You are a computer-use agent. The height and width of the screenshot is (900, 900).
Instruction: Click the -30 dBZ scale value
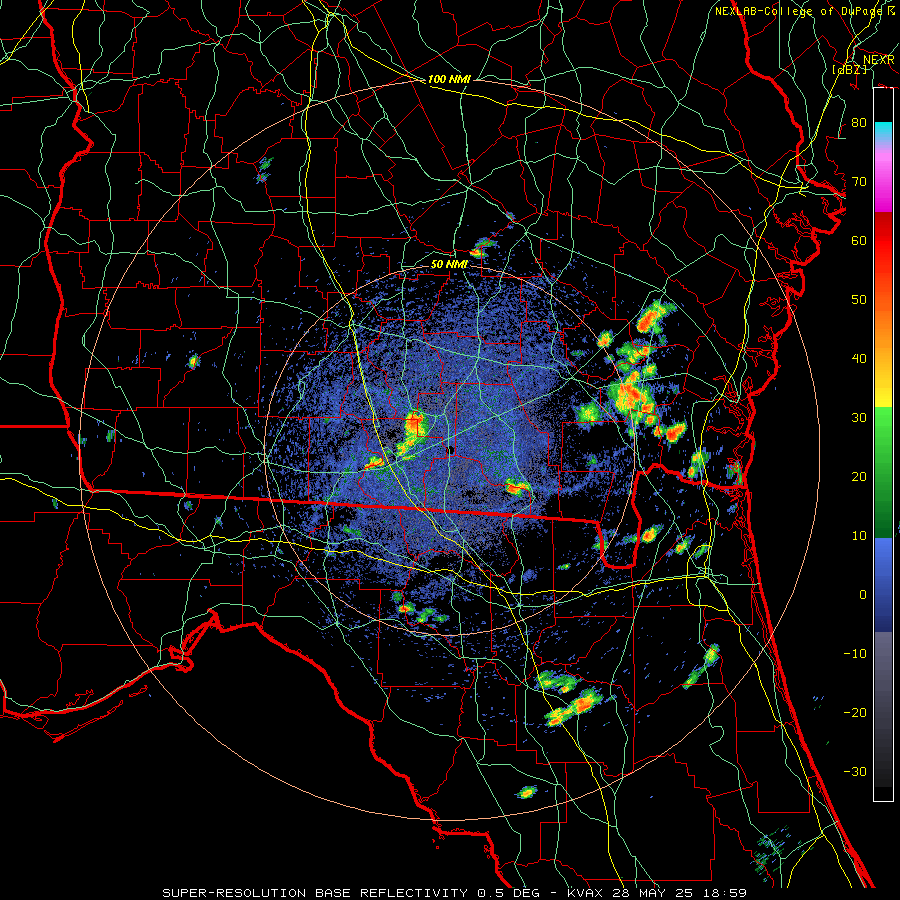[x=855, y=771]
